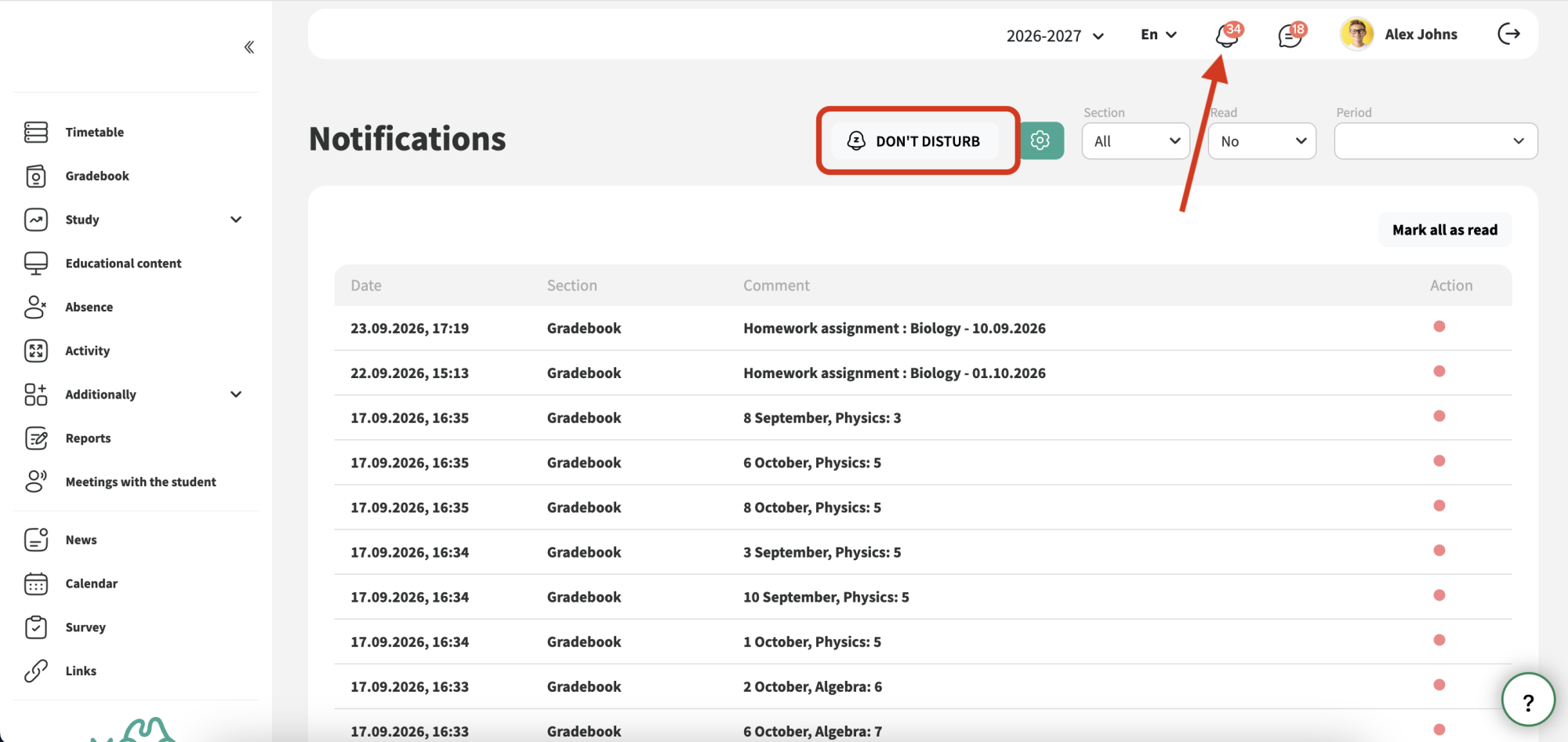The width and height of the screenshot is (1568, 742).
Task: Toggle unread dot for 22.09.2026, 15:13 notification
Action: (x=1439, y=371)
